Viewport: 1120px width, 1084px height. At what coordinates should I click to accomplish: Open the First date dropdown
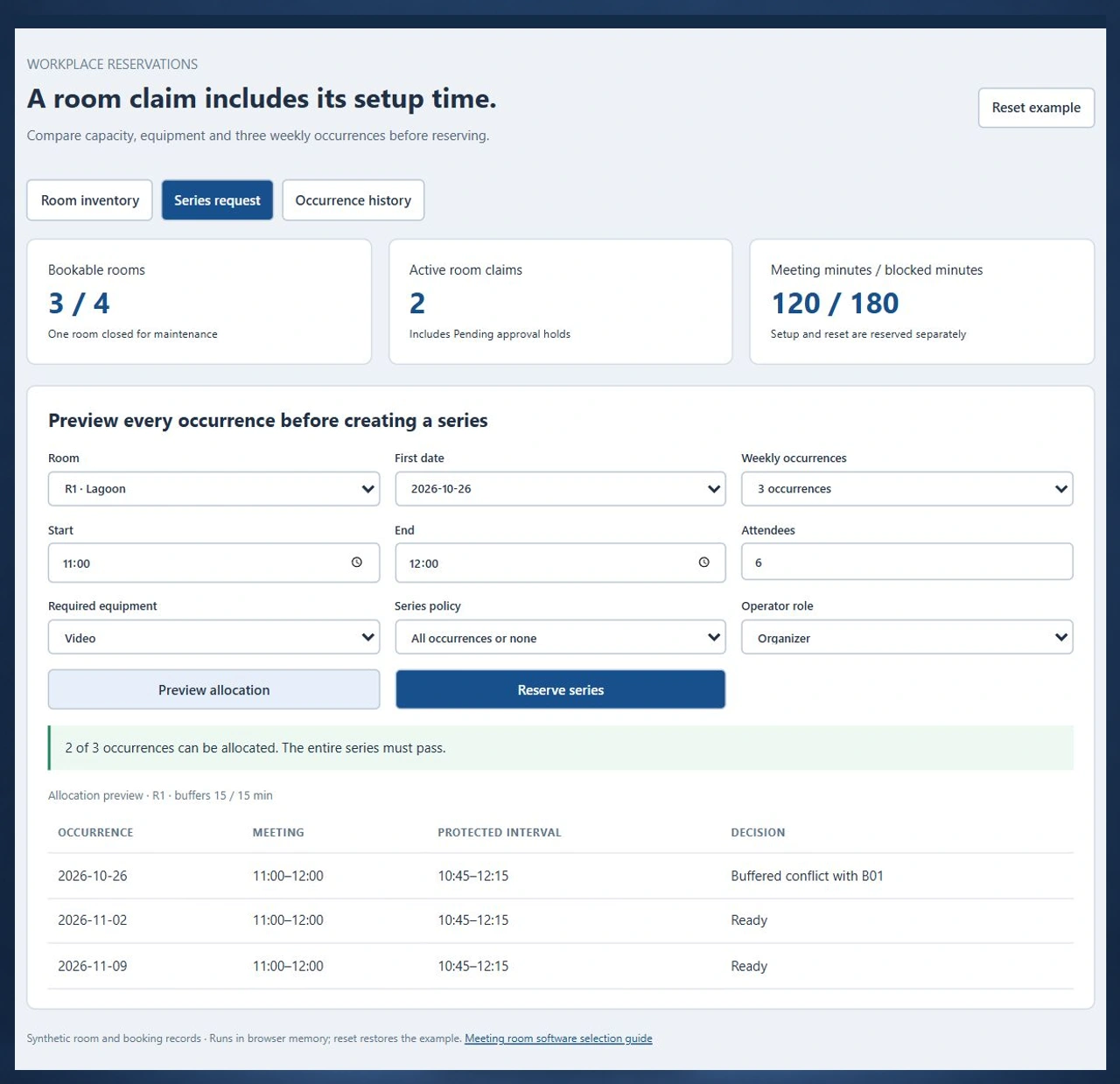click(560, 489)
